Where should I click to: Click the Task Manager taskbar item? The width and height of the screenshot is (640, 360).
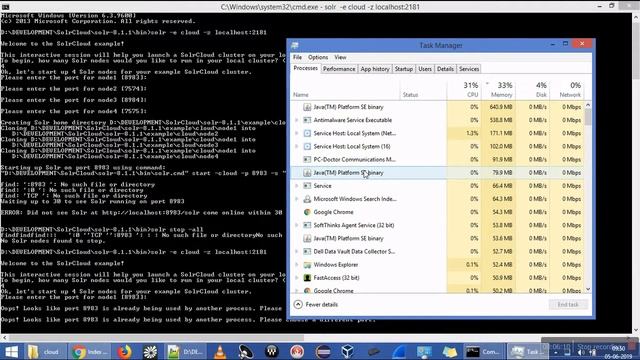tap(526, 352)
